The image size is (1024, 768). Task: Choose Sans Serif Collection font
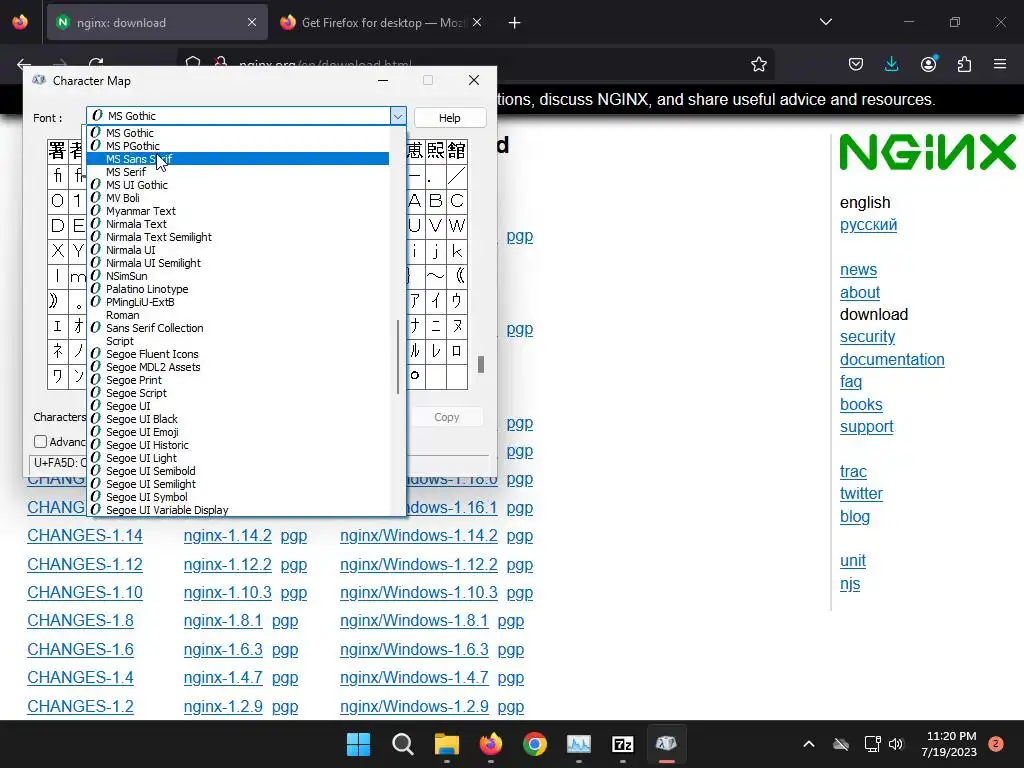(x=238, y=328)
